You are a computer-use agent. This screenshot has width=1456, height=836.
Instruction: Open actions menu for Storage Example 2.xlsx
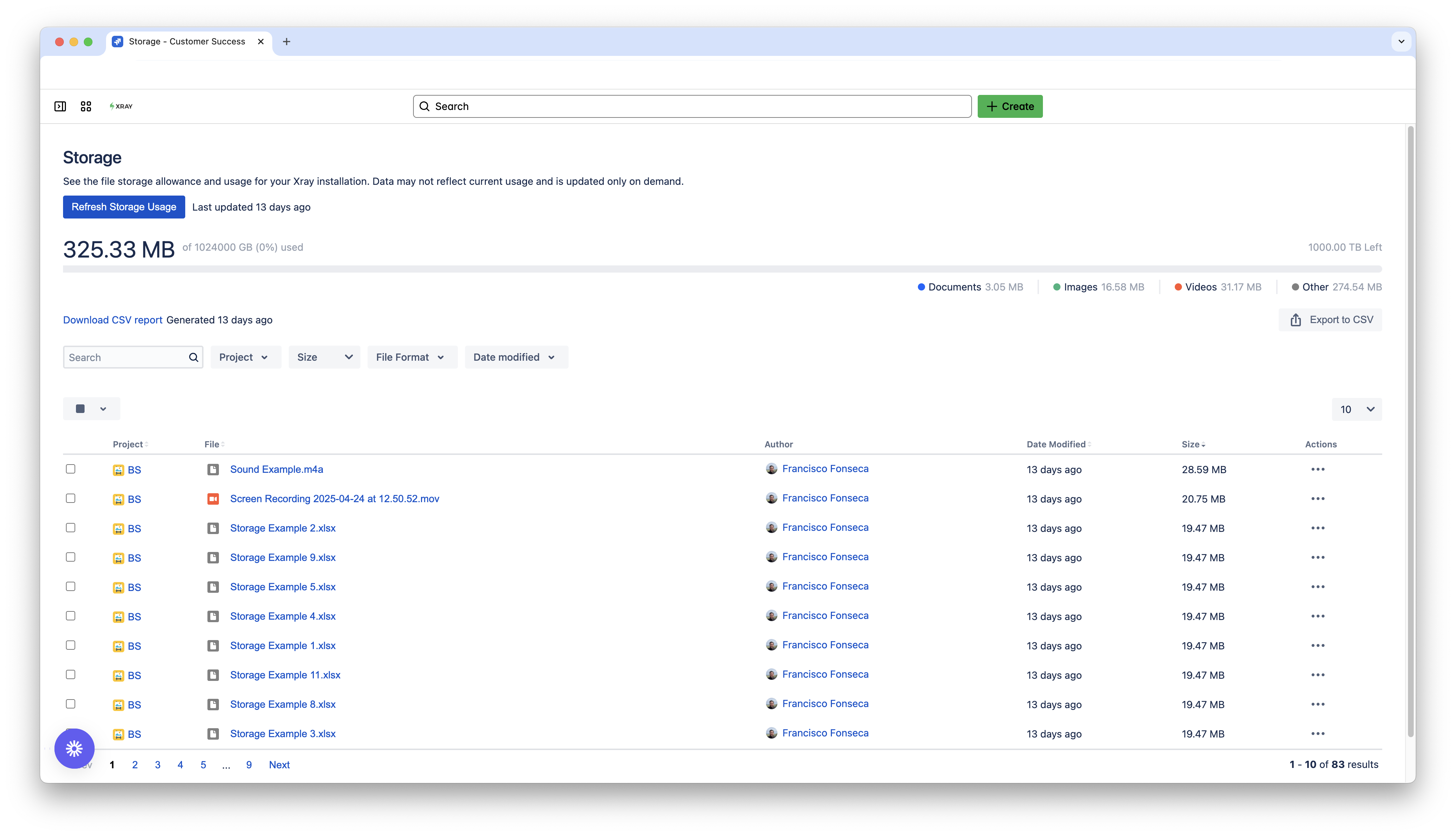coord(1318,528)
